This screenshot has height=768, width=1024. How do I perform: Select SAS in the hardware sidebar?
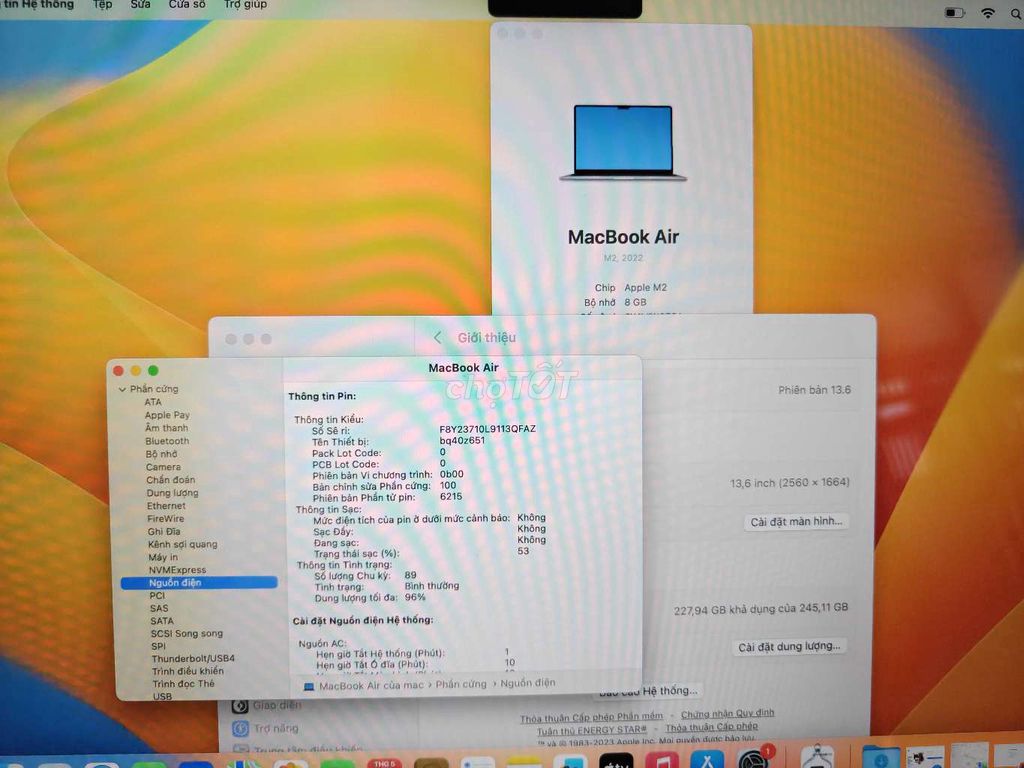[159, 608]
